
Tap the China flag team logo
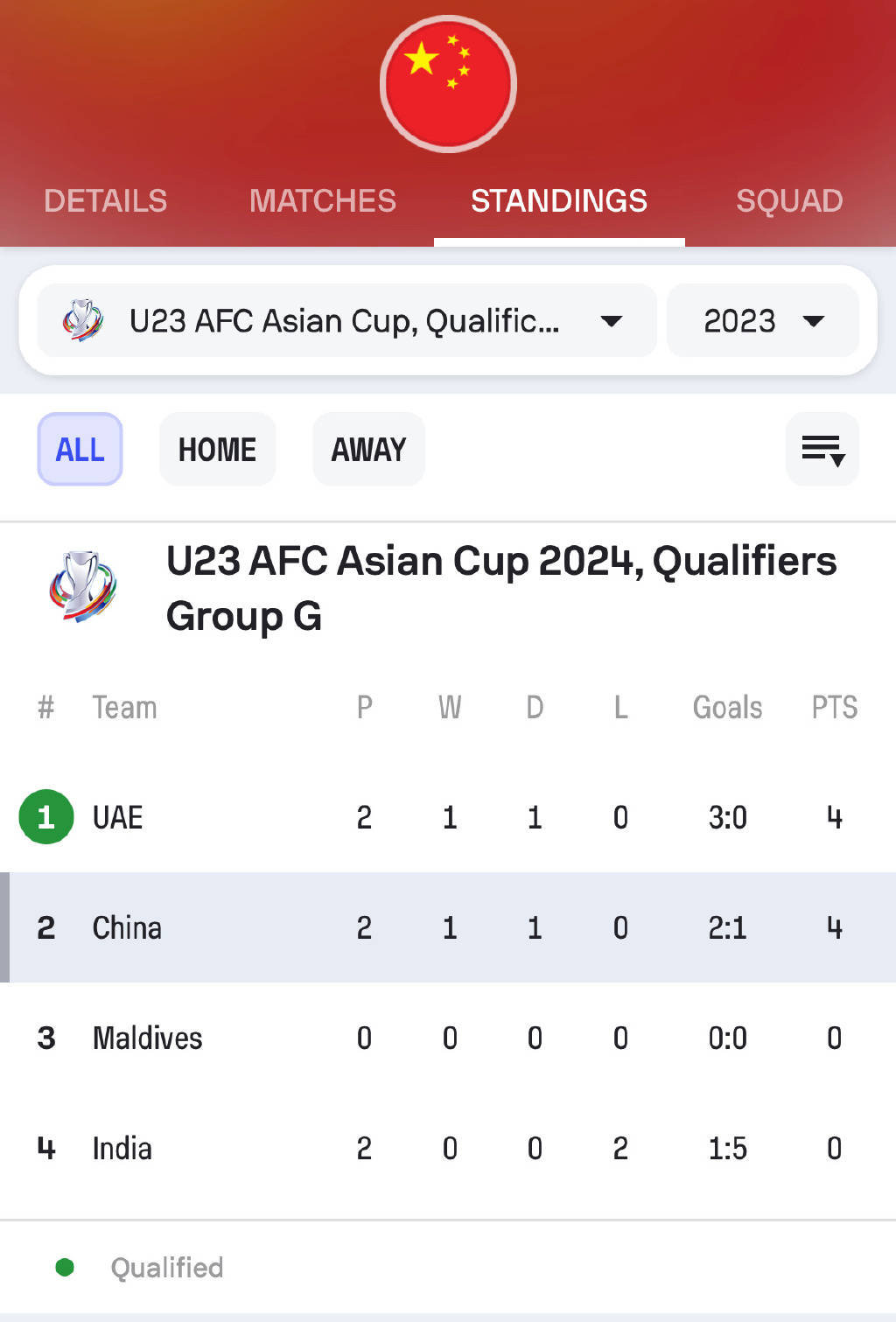point(448,84)
